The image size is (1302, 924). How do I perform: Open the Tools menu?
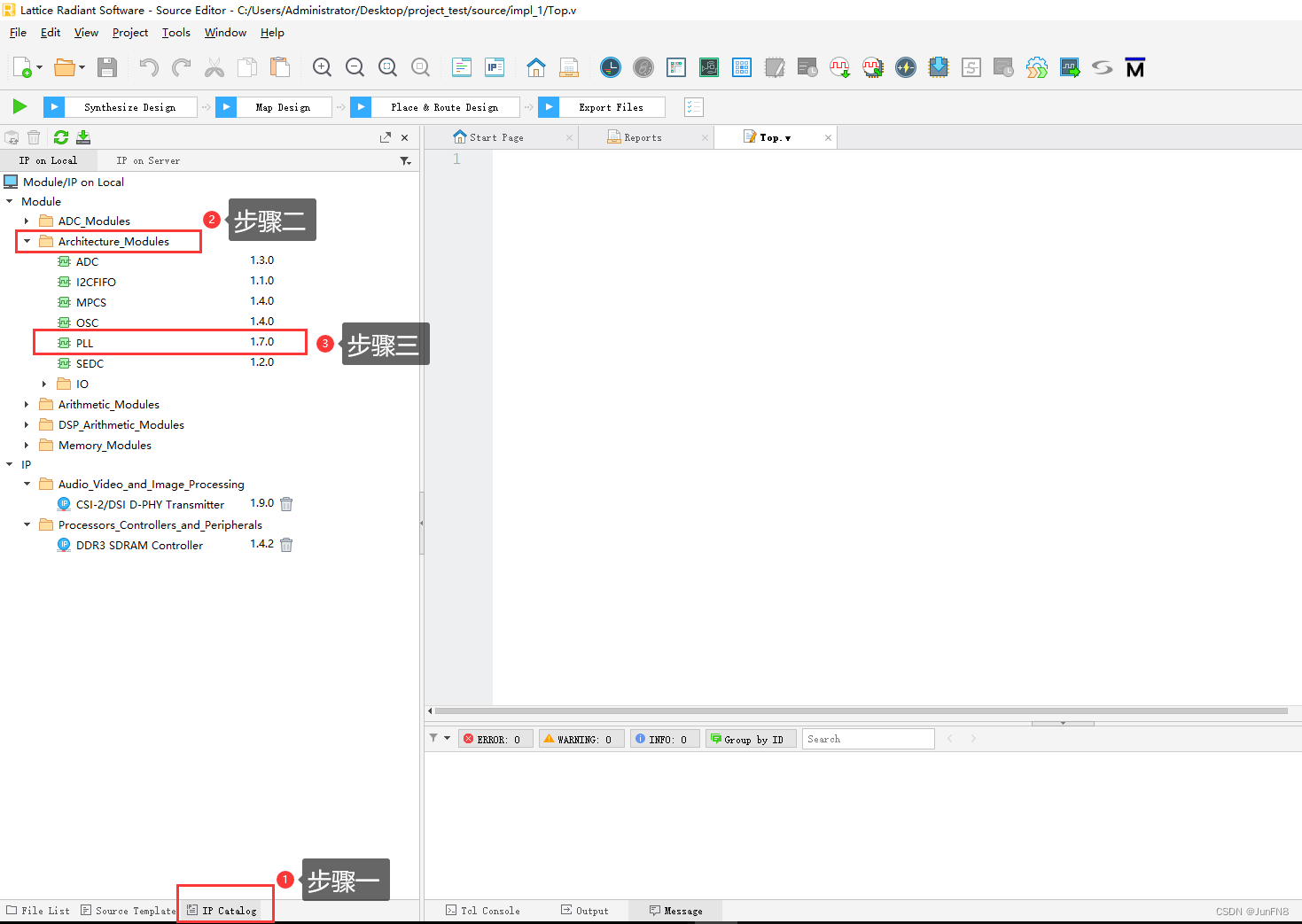pos(176,33)
